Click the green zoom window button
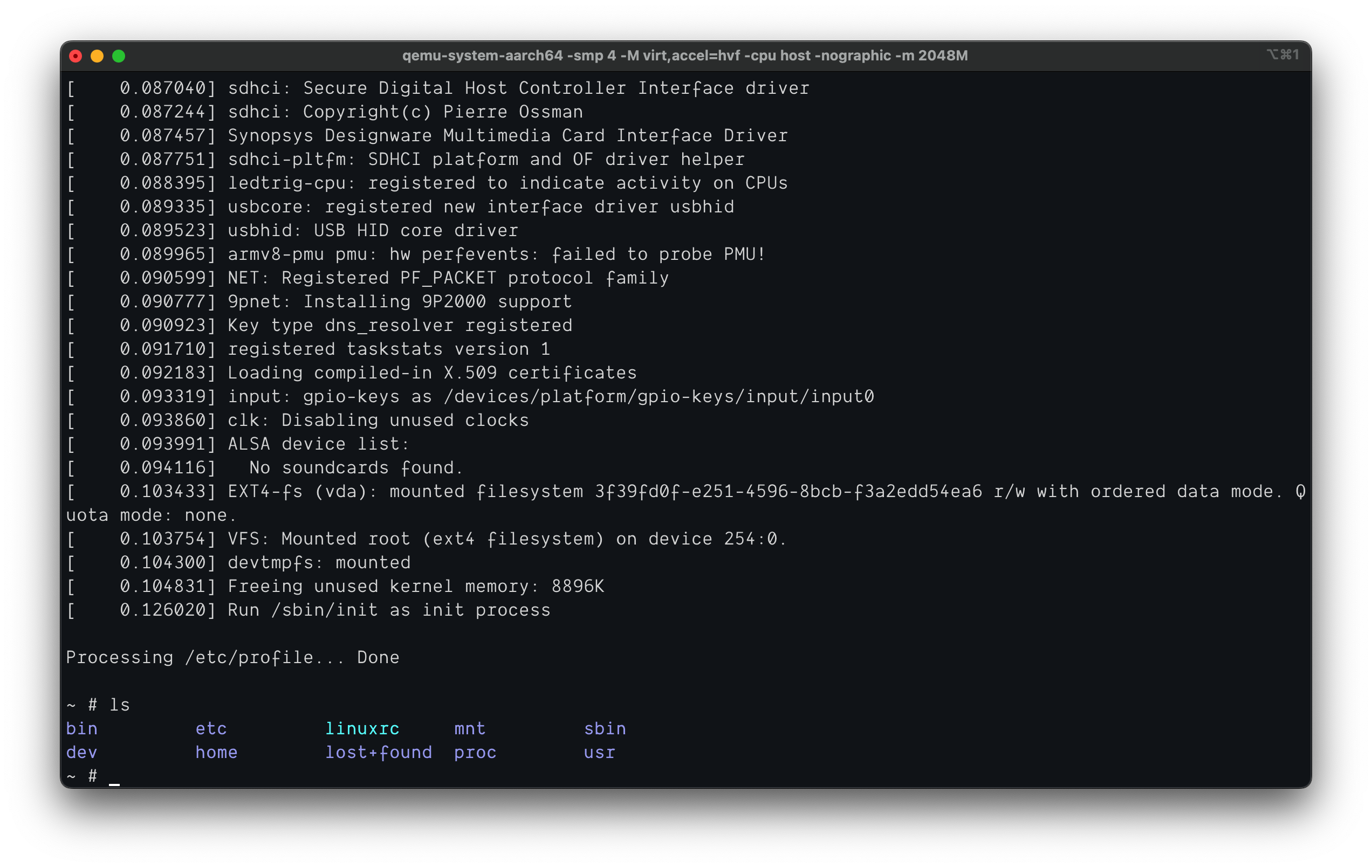Viewport: 1372px width, 868px height. point(119,56)
